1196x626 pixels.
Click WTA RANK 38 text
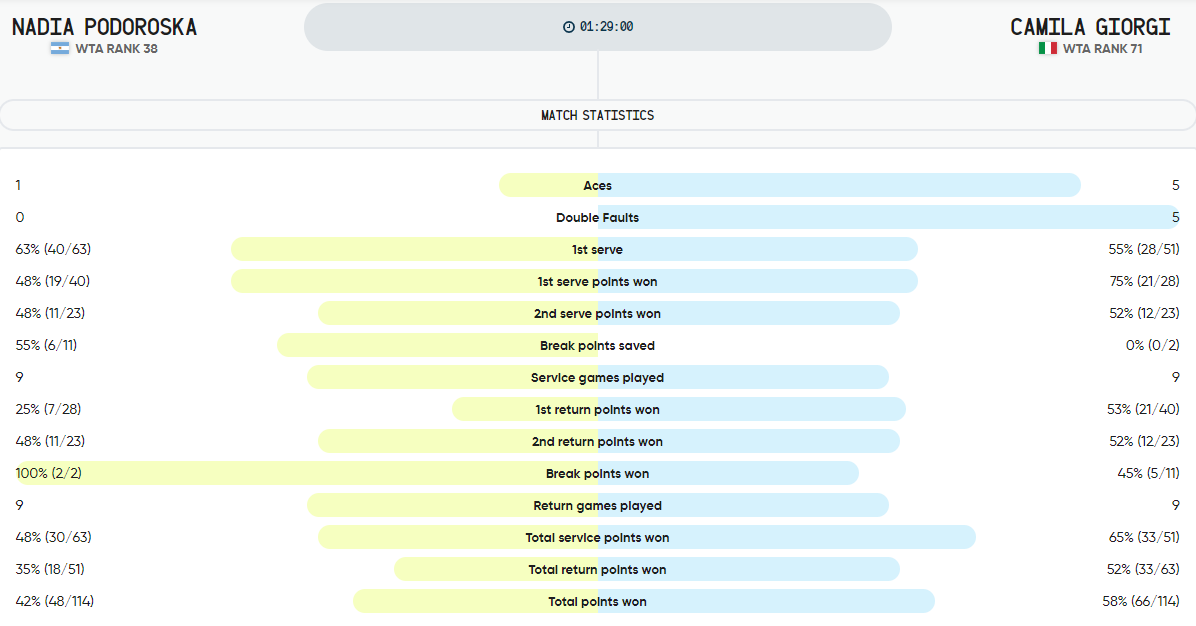[117, 49]
